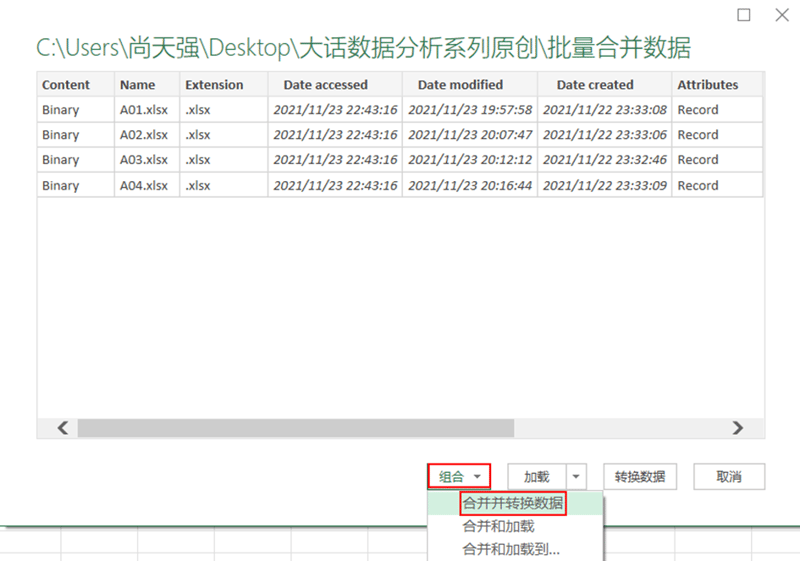Click Date accessed value in A02.xlsx row
The width and height of the screenshot is (800, 561).
335,135
